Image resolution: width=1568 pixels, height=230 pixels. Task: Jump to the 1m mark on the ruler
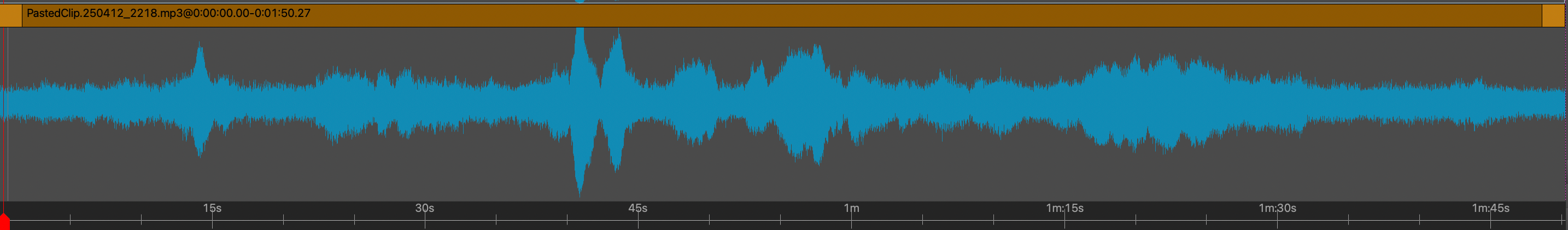(x=851, y=208)
